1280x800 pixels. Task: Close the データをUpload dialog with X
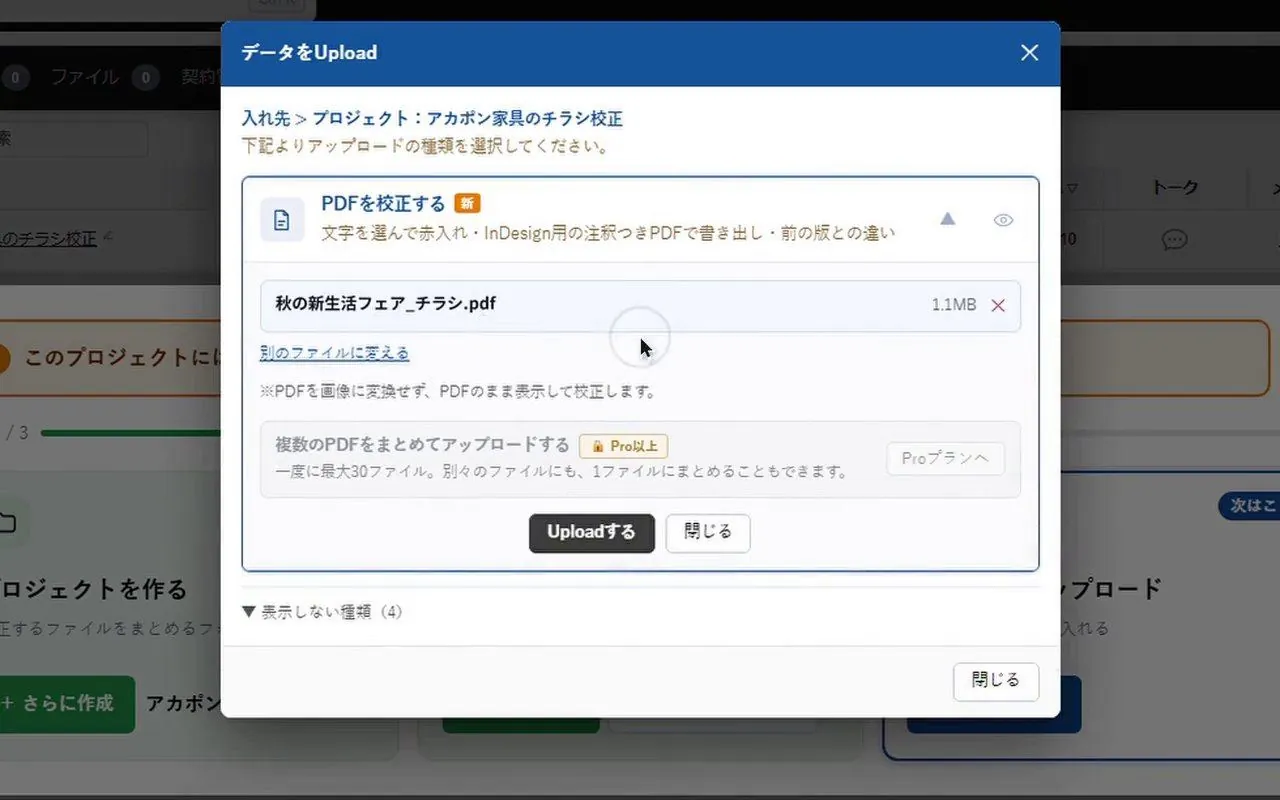tap(1029, 53)
